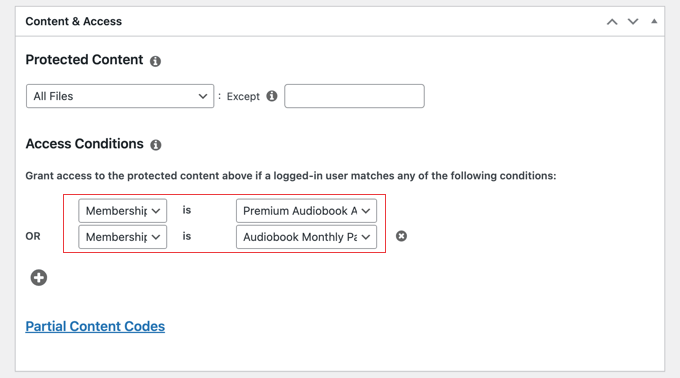
Task: Show Access Conditions info tooltip
Action: click(156, 145)
